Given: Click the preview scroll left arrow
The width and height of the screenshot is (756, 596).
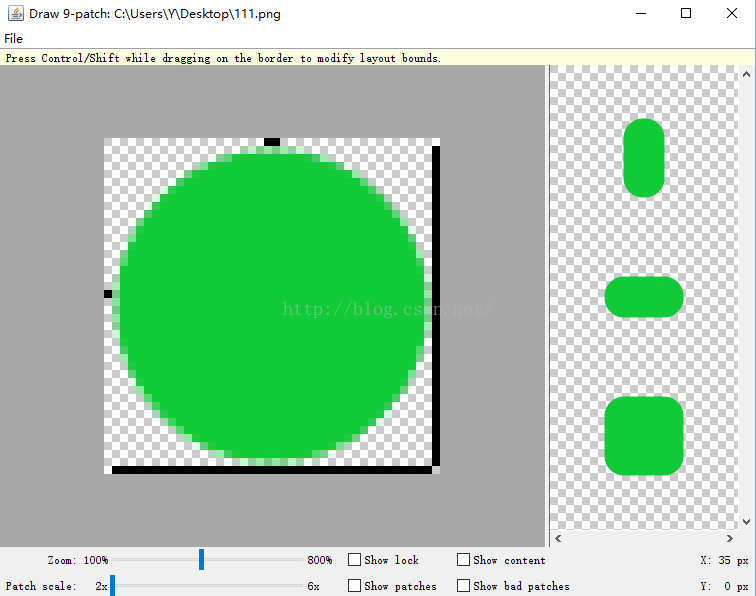Looking at the screenshot, I should (558, 539).
